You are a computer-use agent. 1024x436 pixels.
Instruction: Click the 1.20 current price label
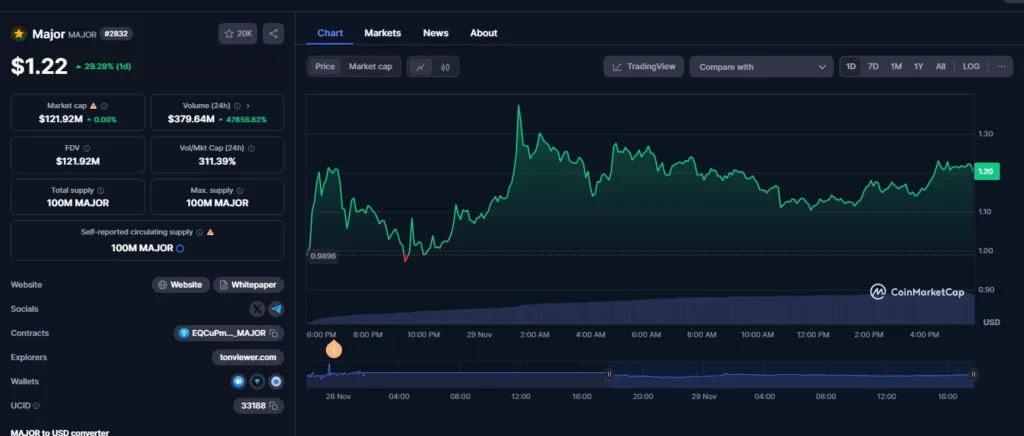pos(986,171)
